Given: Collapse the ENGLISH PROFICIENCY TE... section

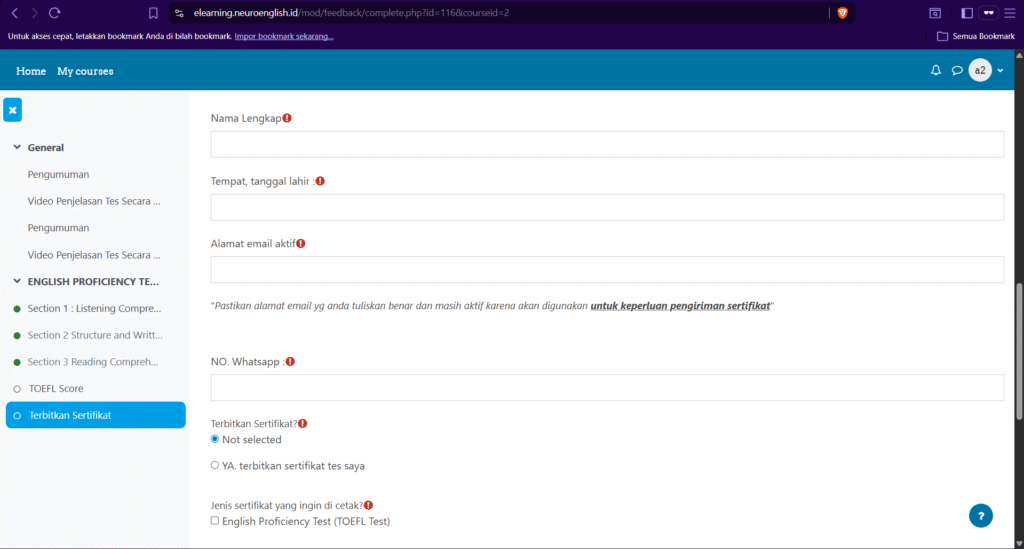Looking at the screenshot, I should (17, 281).
